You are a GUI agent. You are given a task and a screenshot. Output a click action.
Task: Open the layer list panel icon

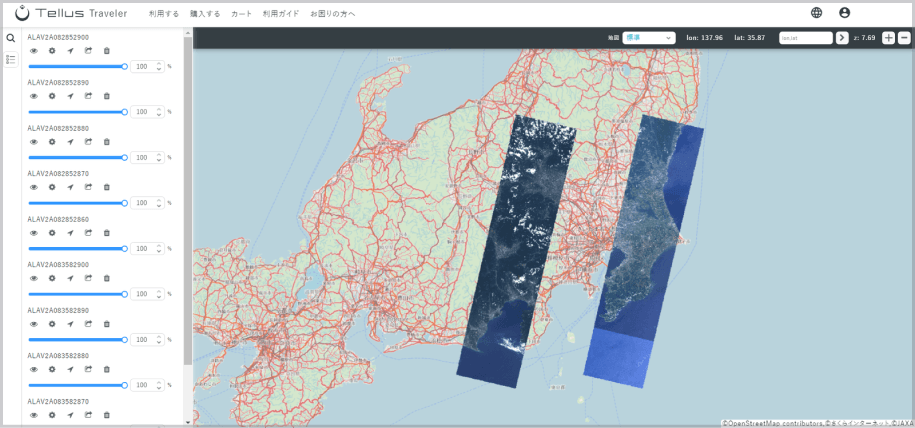click(11, 60)
